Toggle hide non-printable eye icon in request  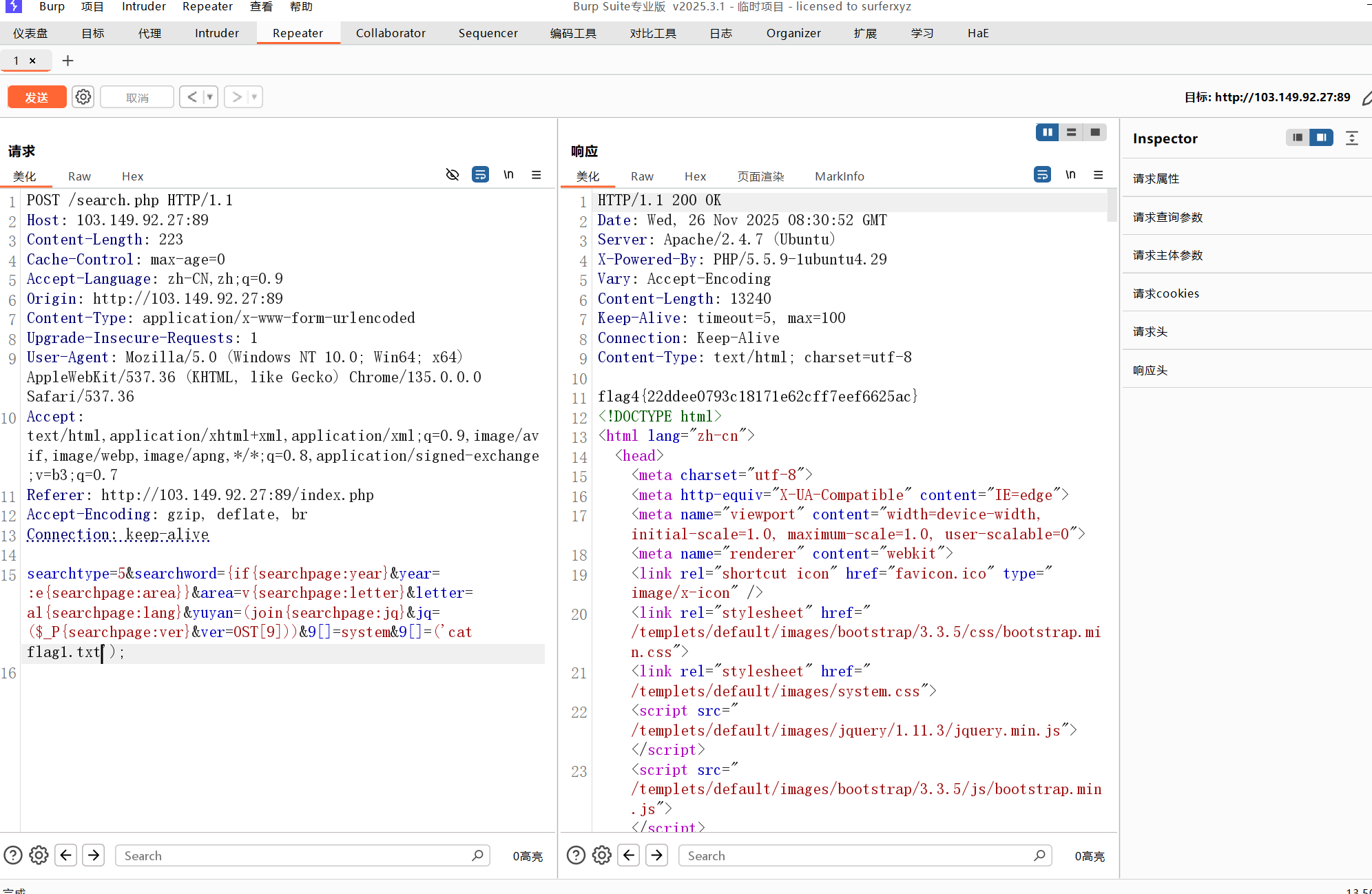point(453,175)
